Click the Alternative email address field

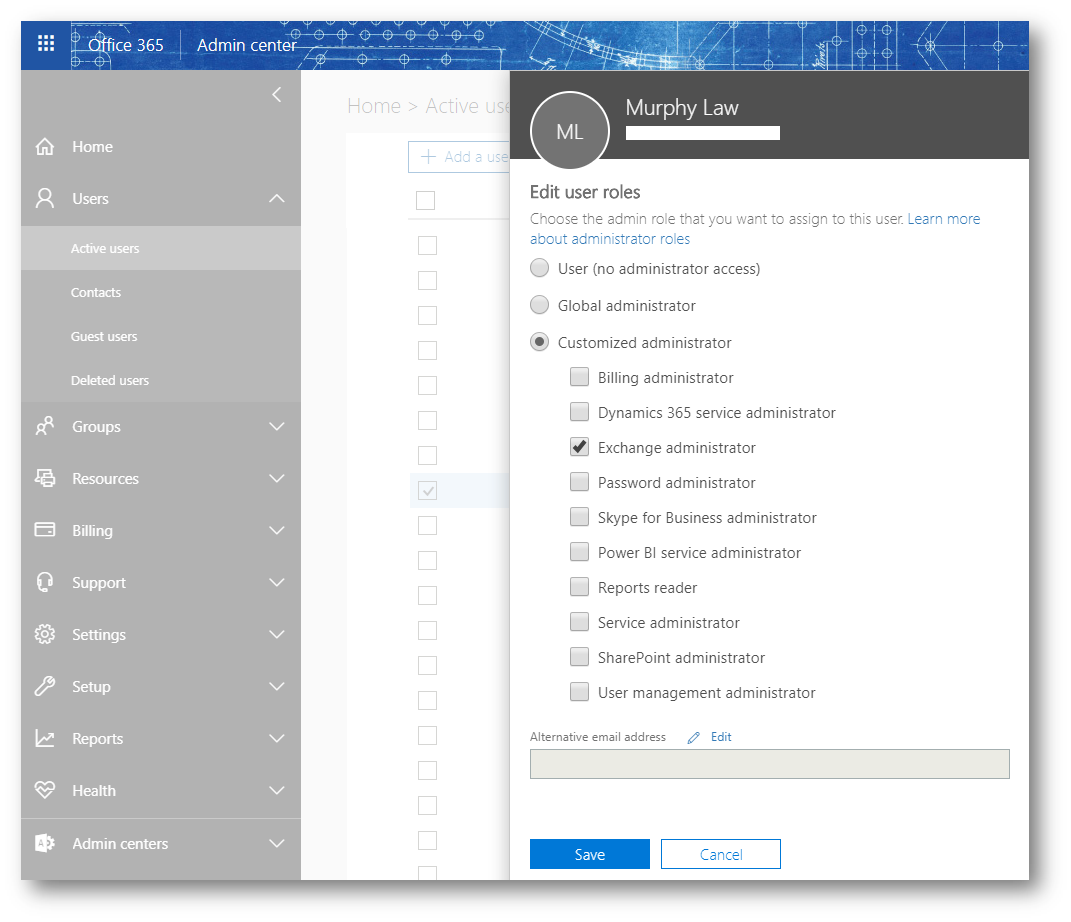[770, 764]
